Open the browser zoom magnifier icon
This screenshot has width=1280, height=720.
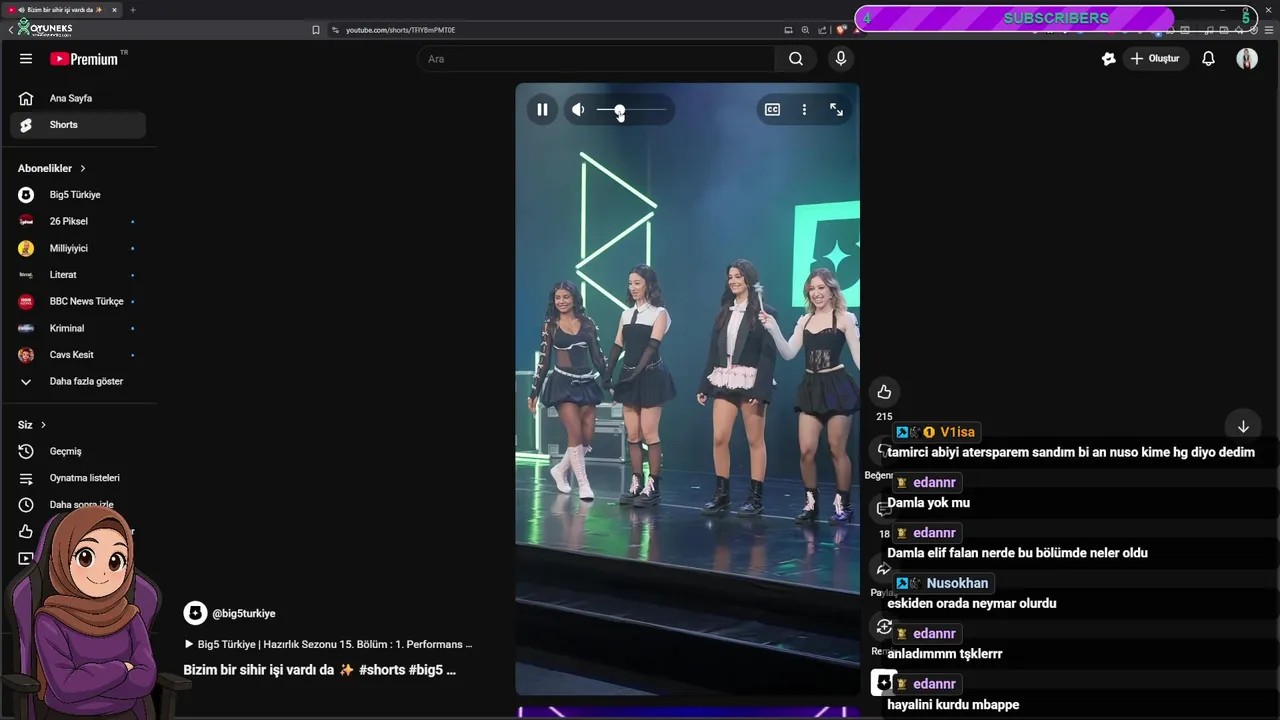coord(805,30)
